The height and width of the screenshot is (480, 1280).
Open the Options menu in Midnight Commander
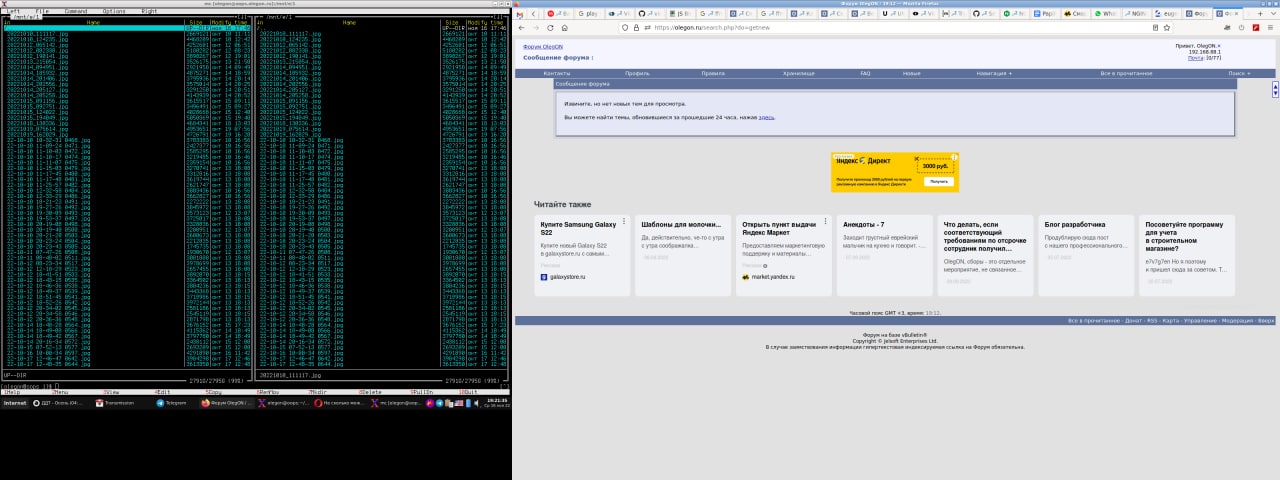pyautogui.click(x=113, y=11)
